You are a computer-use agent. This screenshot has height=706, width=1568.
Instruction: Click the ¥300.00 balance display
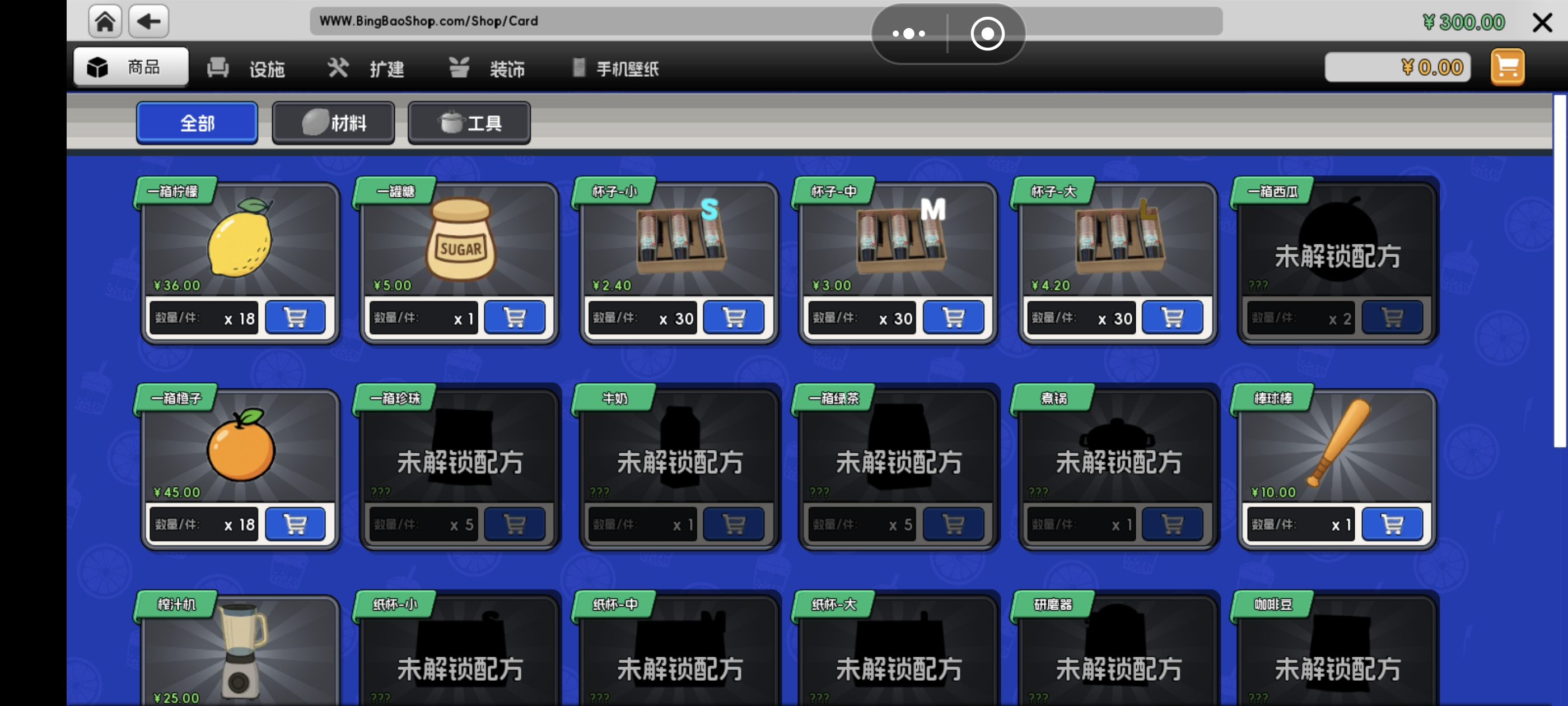[1463, 22]
